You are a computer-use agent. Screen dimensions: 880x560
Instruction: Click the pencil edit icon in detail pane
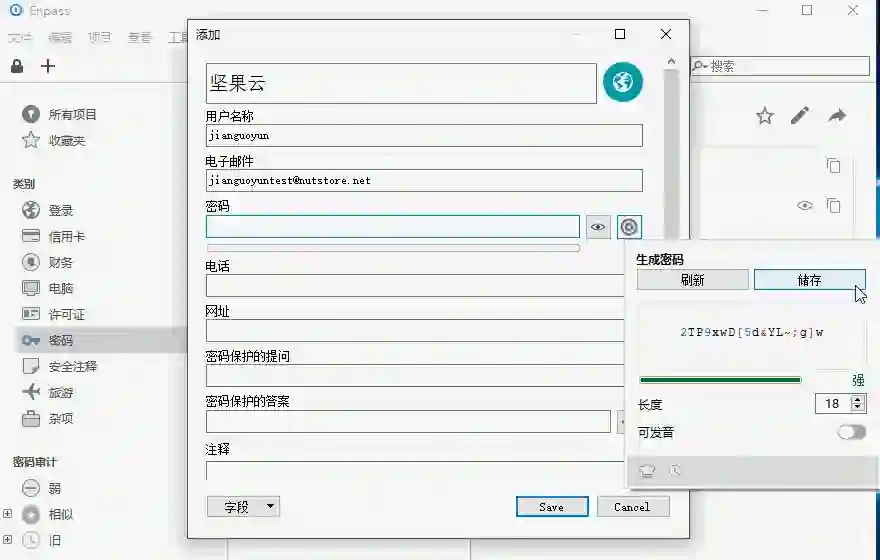[x=800, y=115]
